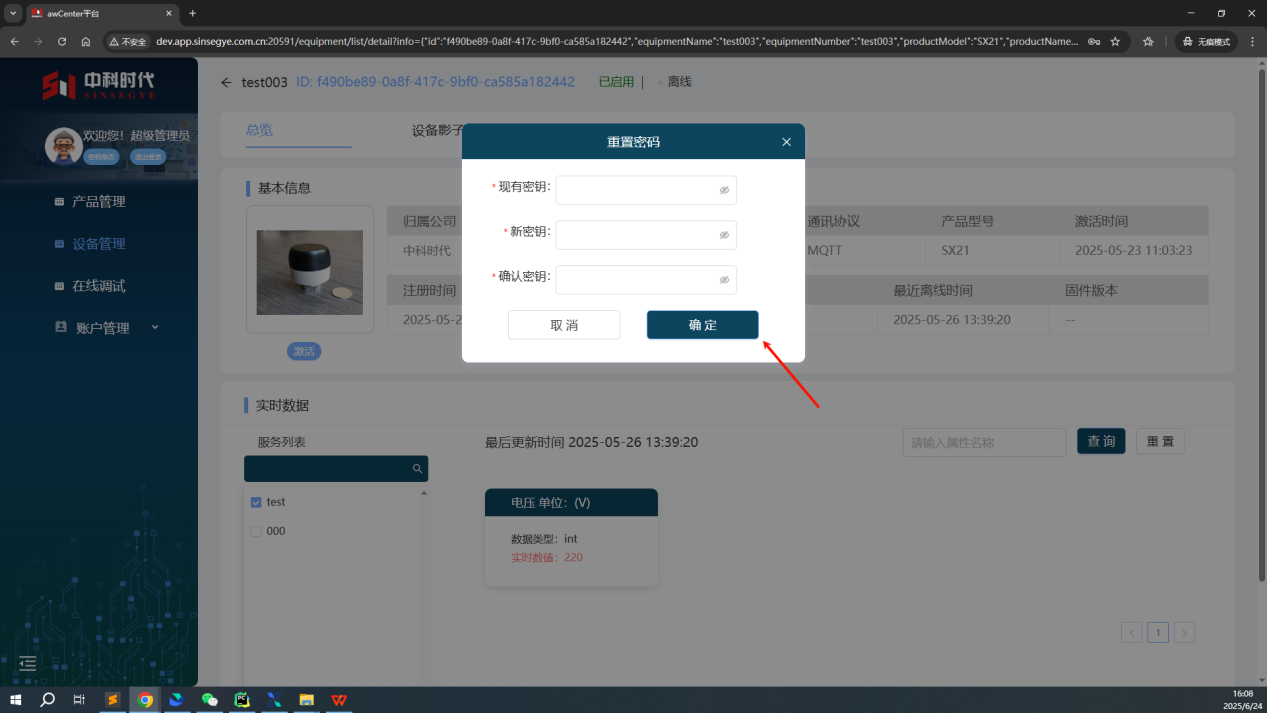Click the 重置 button next to 查询
Image resolution: width=1267 pixels, height=713 pixels.
coord(1160,441)
